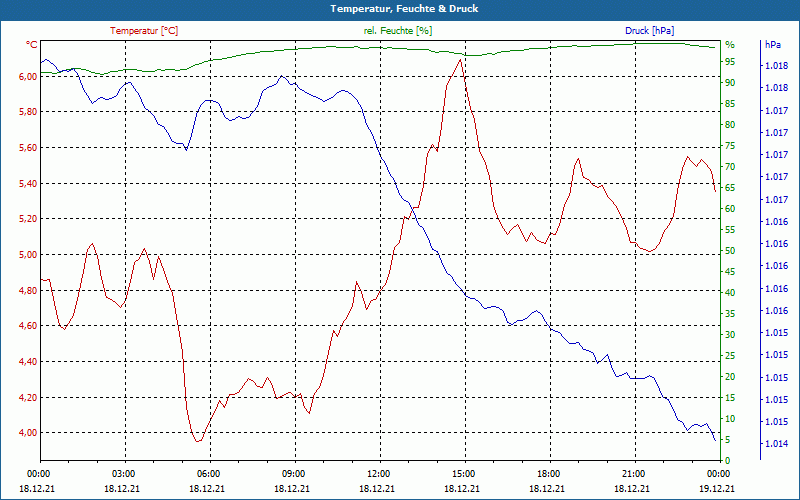The width and height of the screenshot is (800, 500).
Task: Click the green humidity axis value 95
Action: [730, 62]
